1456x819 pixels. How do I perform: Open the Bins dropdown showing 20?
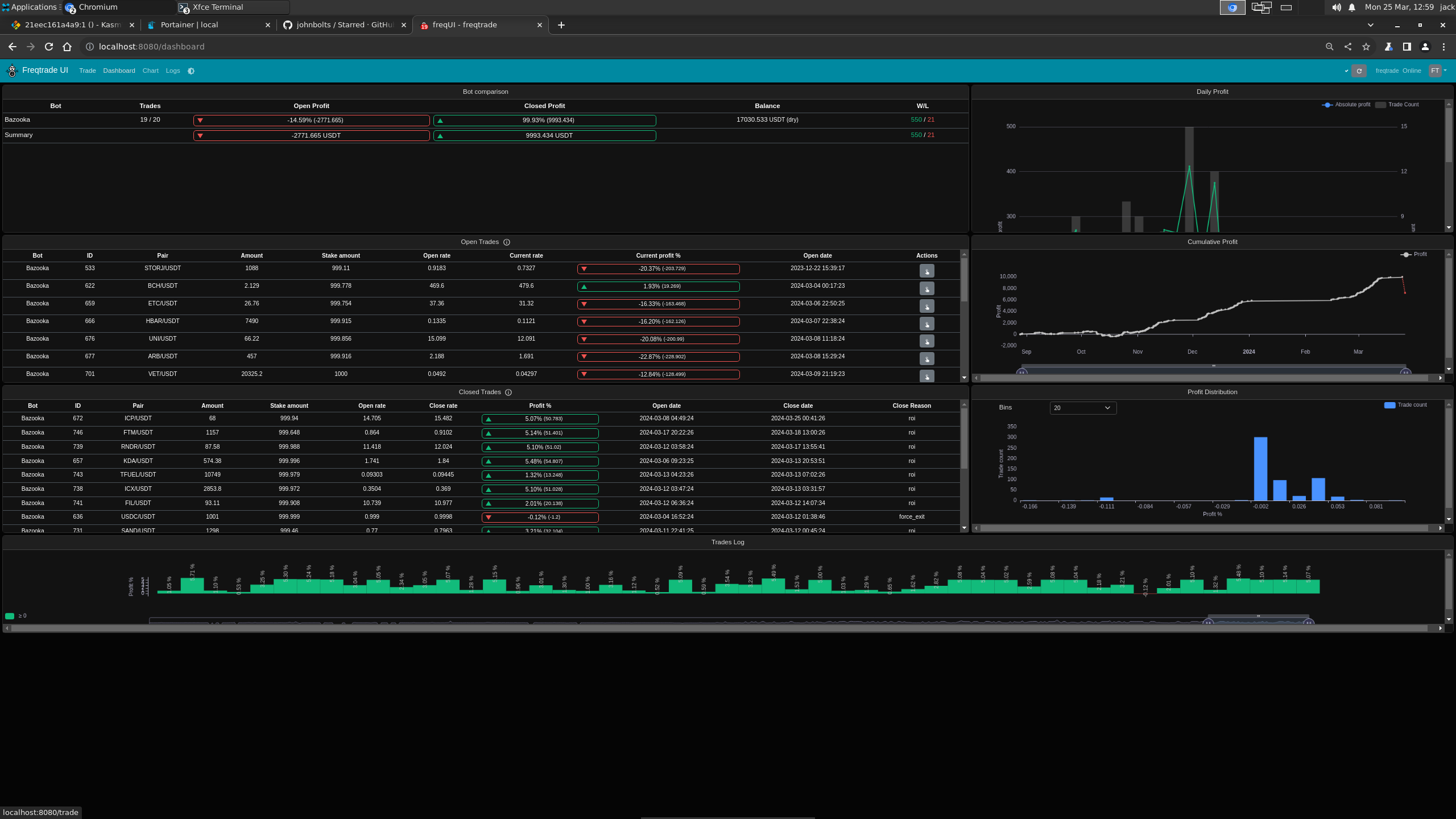(x=1082, y=408)
